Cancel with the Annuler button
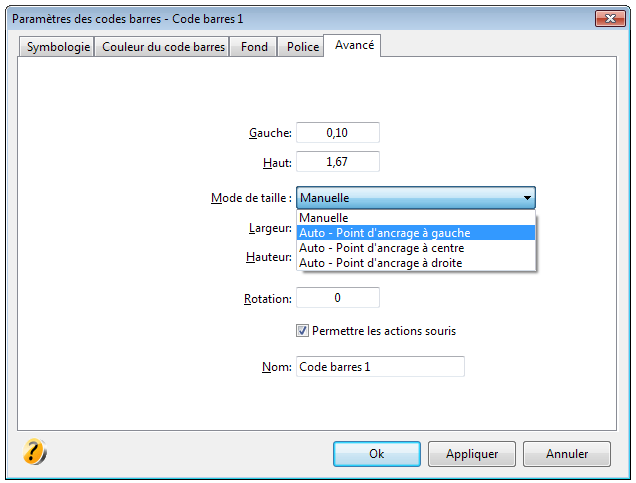The width and height of the screenshot is (636, 483). point(567,454)
